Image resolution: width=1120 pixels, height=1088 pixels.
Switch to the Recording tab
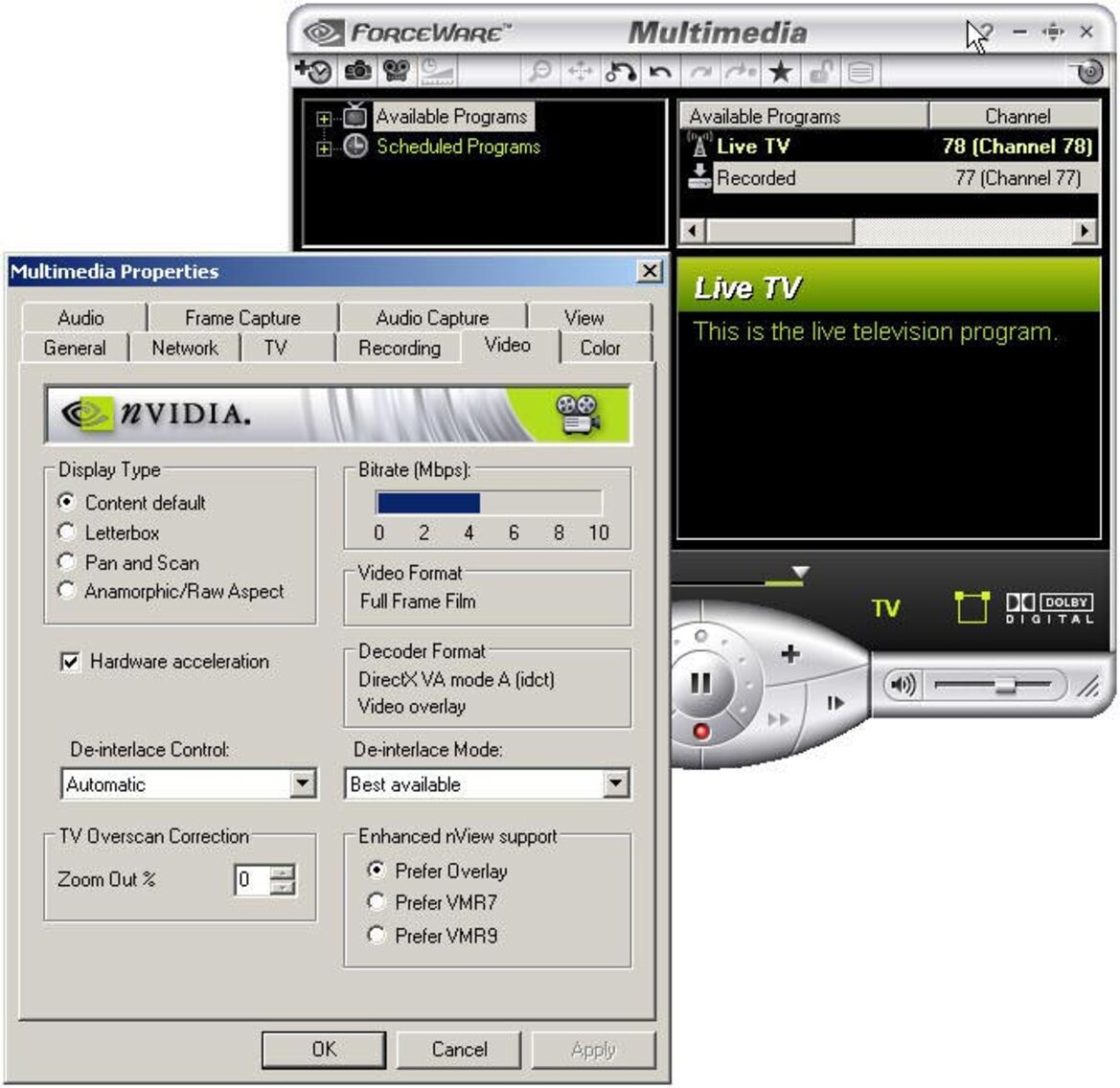[x=400, y=348]
